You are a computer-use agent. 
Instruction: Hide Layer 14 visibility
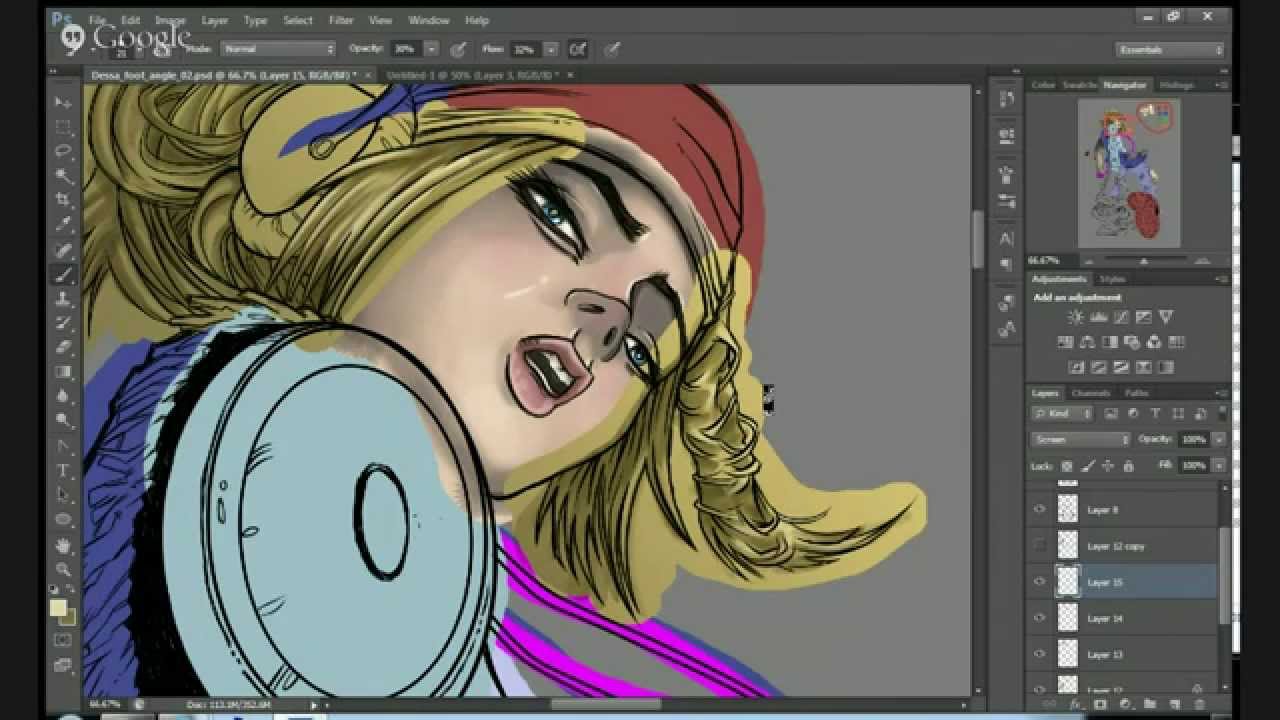[x=1039, y=617]
